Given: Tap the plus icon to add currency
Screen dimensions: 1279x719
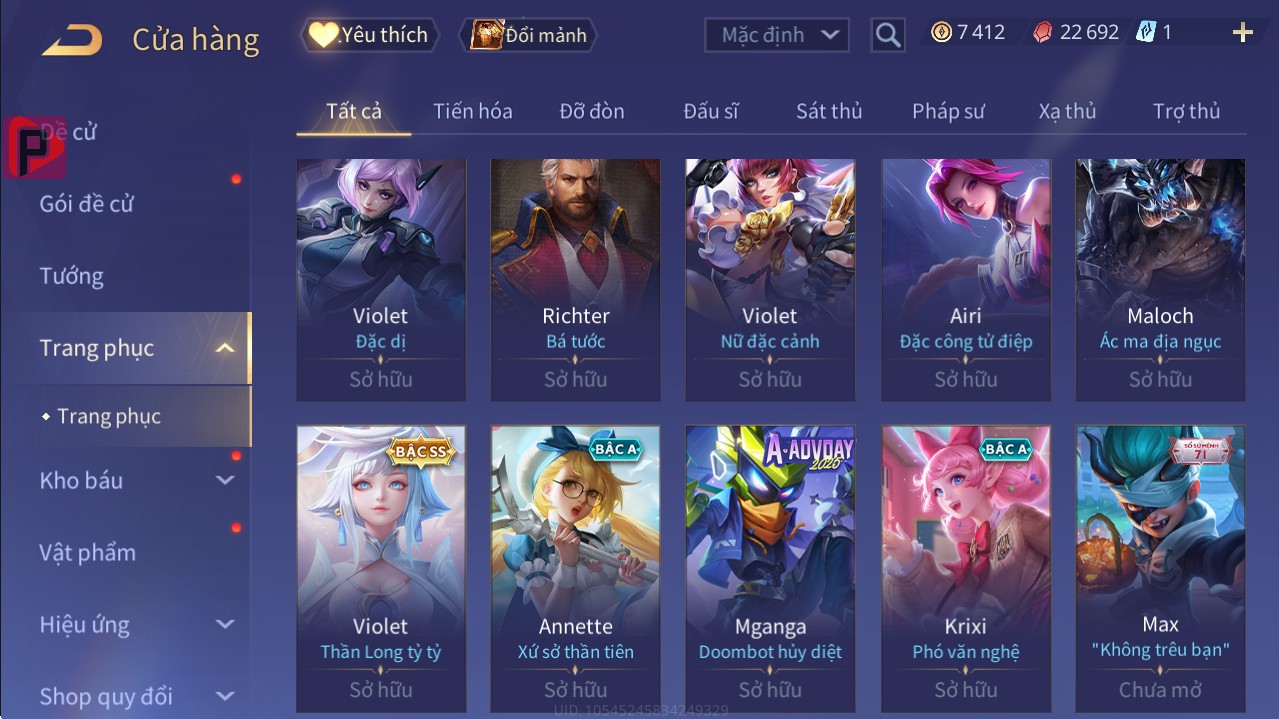Looking at the screenshot, I should (1242, 33).
